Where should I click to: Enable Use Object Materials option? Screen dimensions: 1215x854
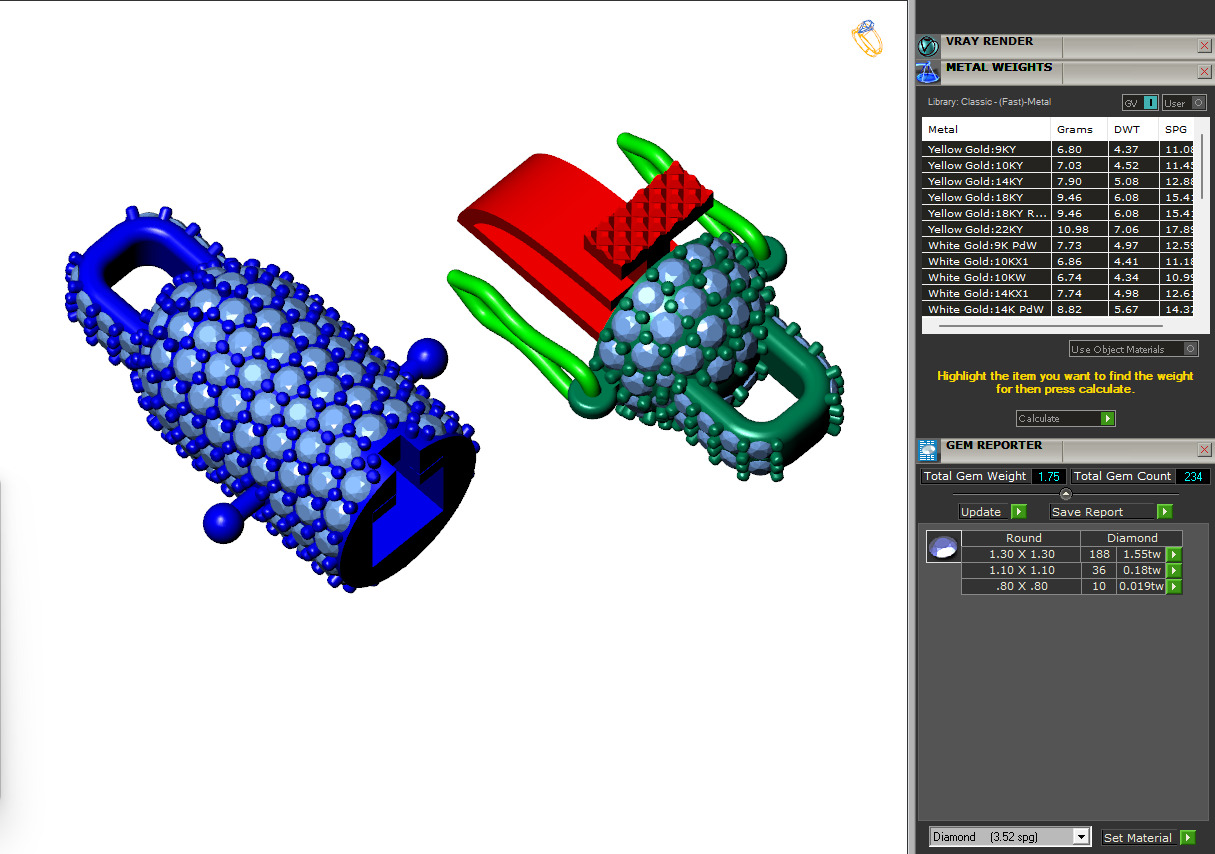[1133, 349]
